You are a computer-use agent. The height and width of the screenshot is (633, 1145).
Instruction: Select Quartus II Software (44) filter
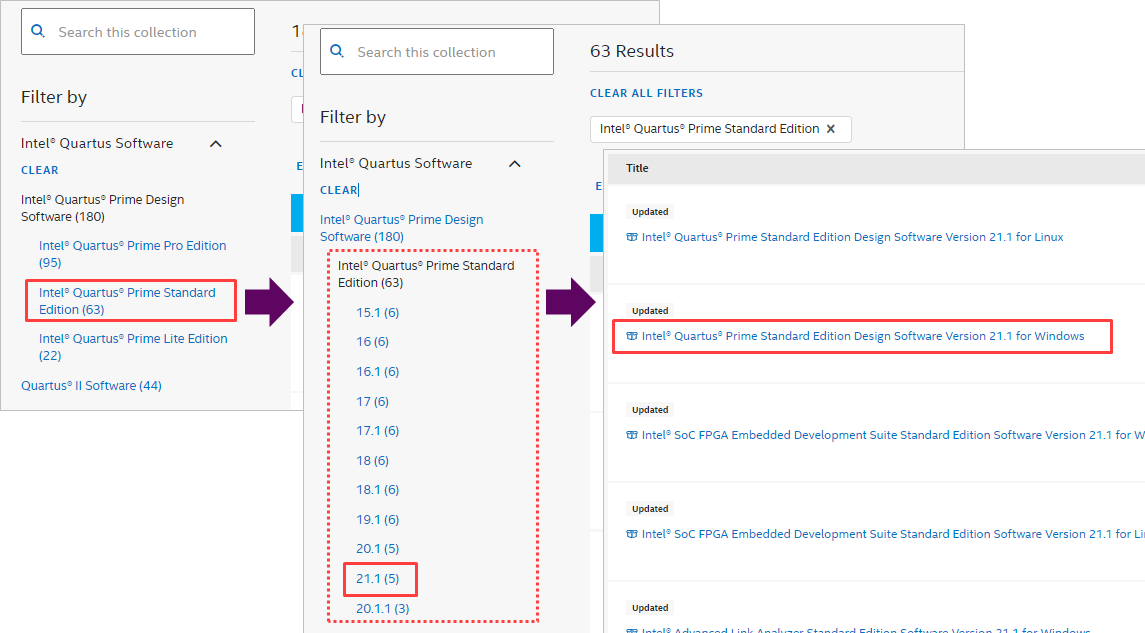pos(91,385)
